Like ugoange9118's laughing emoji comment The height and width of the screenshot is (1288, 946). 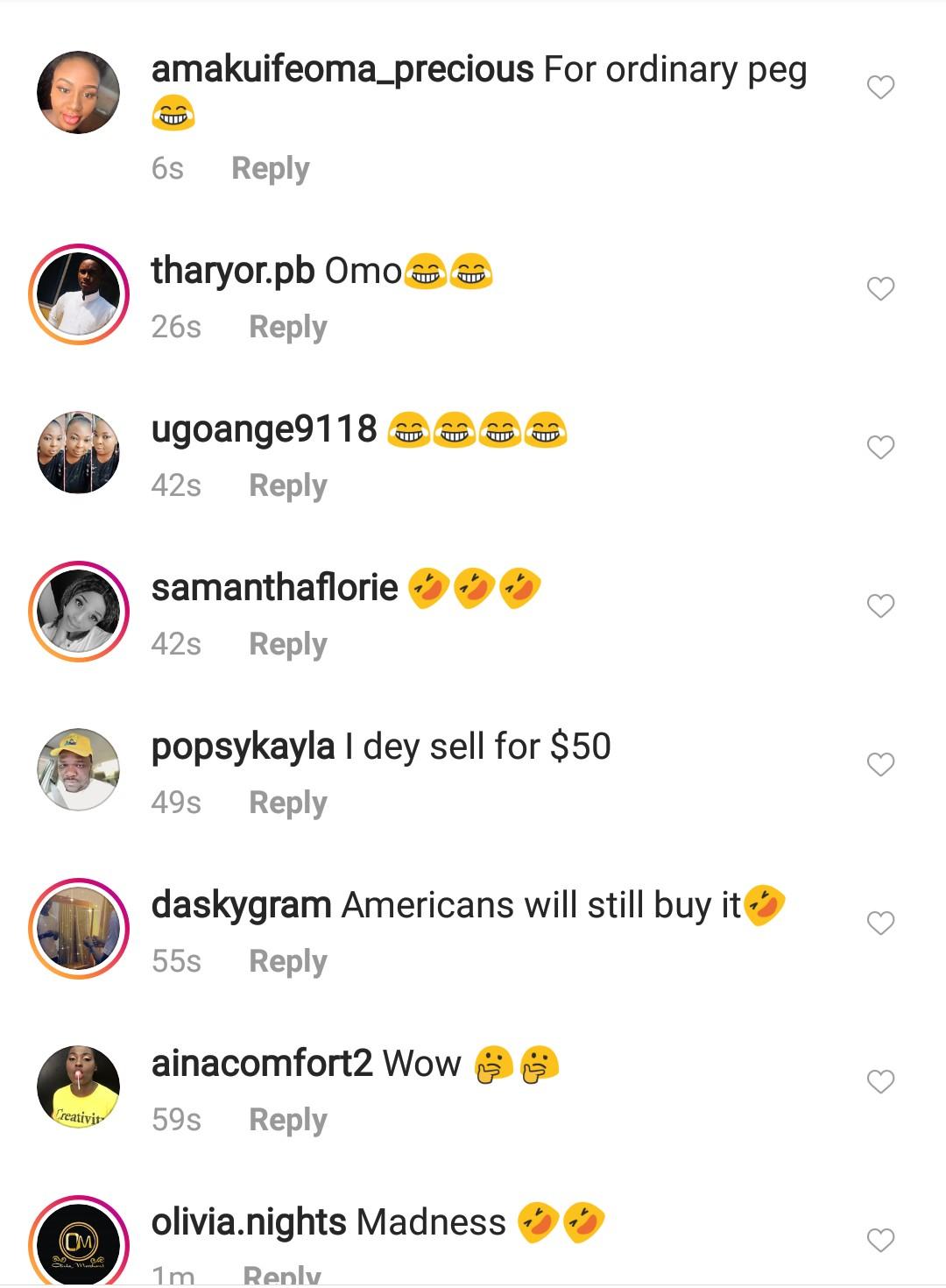(x=880, y=448)
